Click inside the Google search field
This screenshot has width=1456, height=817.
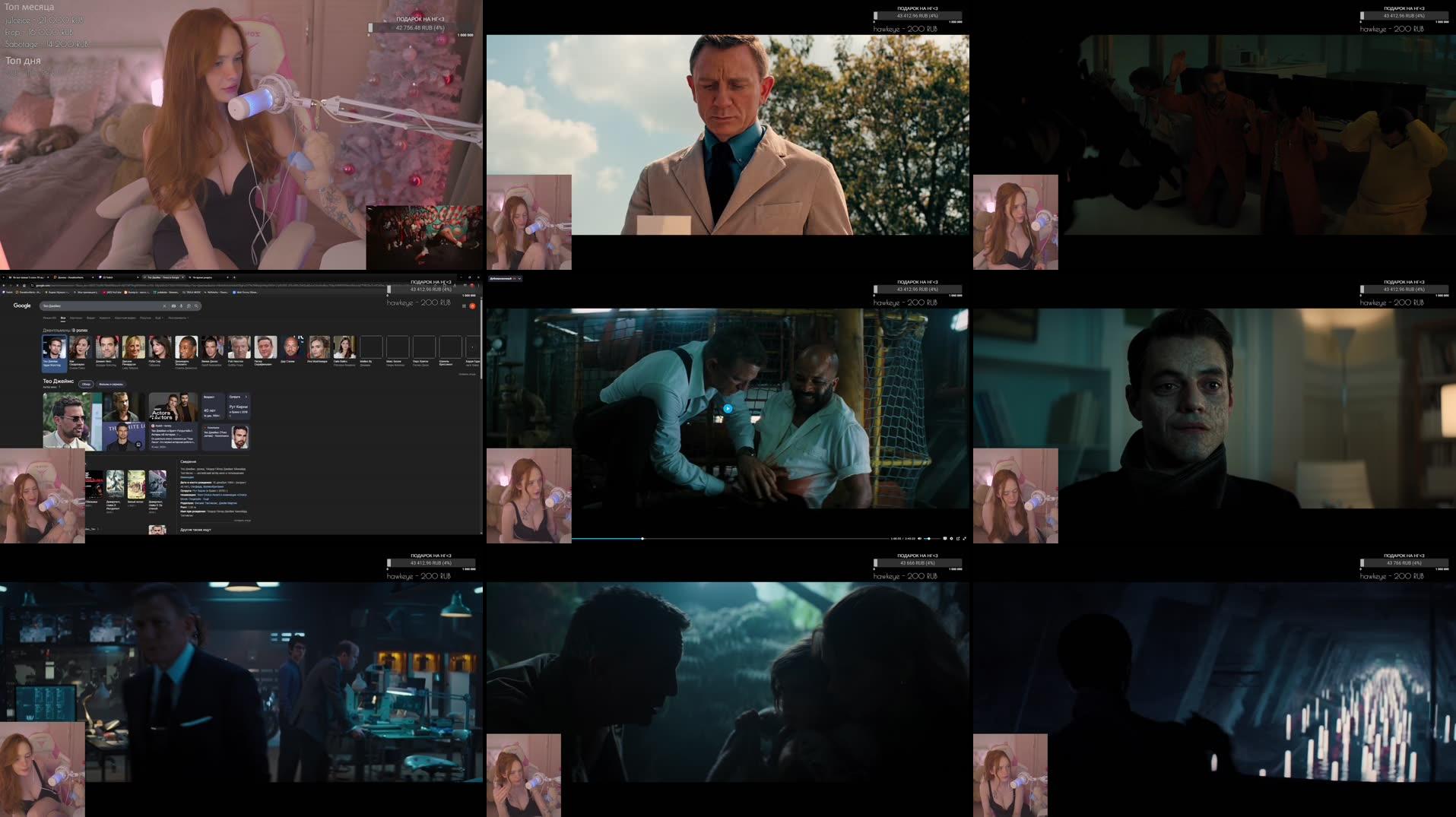[x=99, y=306]
